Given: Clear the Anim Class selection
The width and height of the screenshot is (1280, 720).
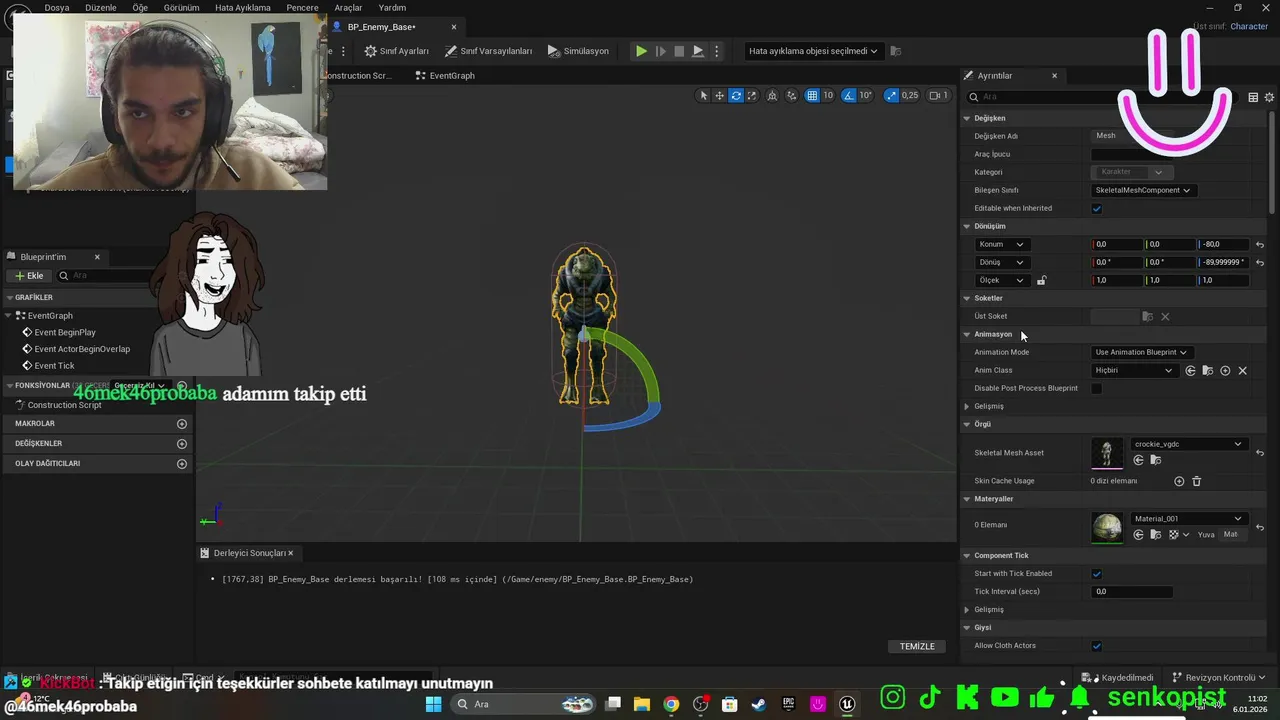Looking at the screenshot, I should 1242,370.
